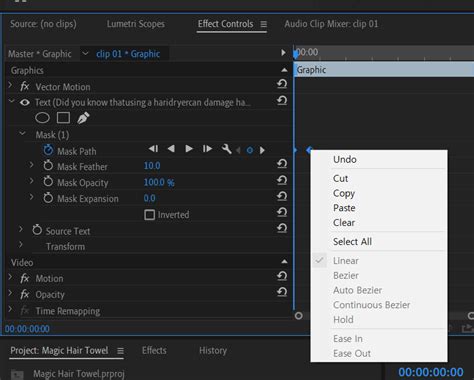Show or hide timeline view arrow
The image size is (474, 380).
[x=283, y=53]
